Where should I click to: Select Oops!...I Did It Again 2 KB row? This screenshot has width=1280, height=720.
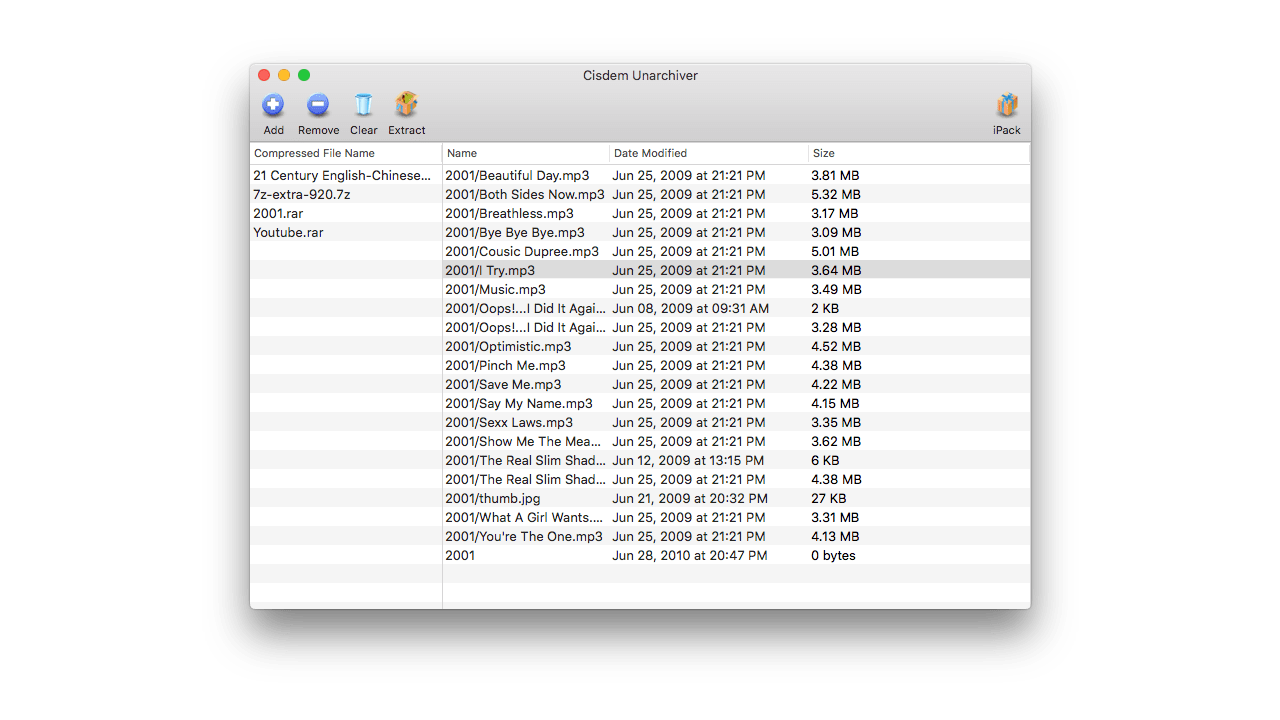click(736, 308)
